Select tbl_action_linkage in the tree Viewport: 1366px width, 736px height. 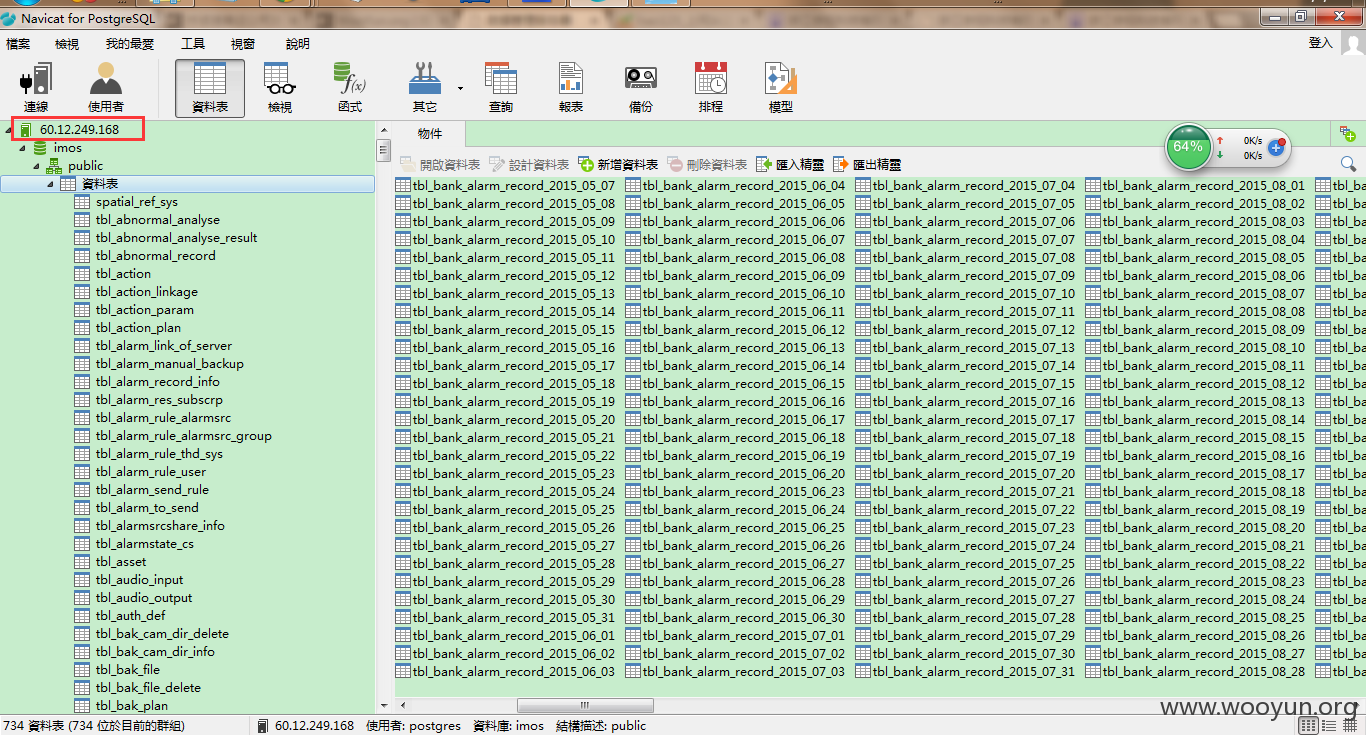click(147, 292)
